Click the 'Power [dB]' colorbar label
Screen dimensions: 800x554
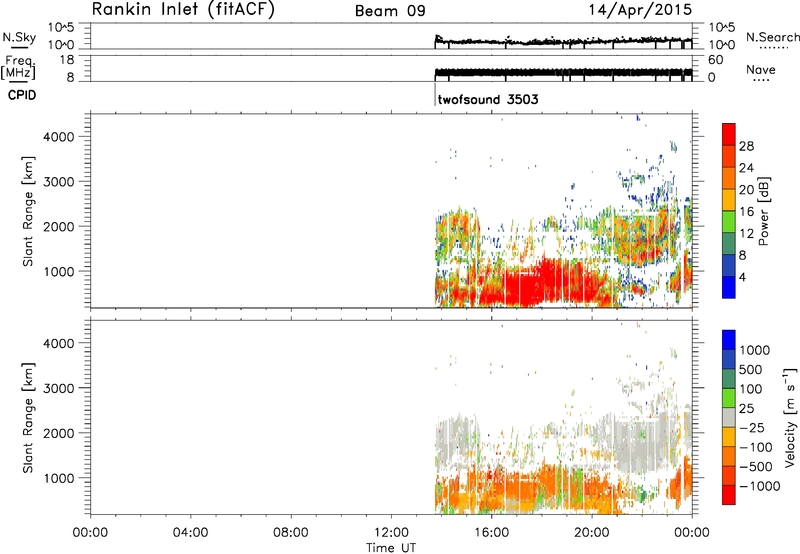(x=763, y=211)
